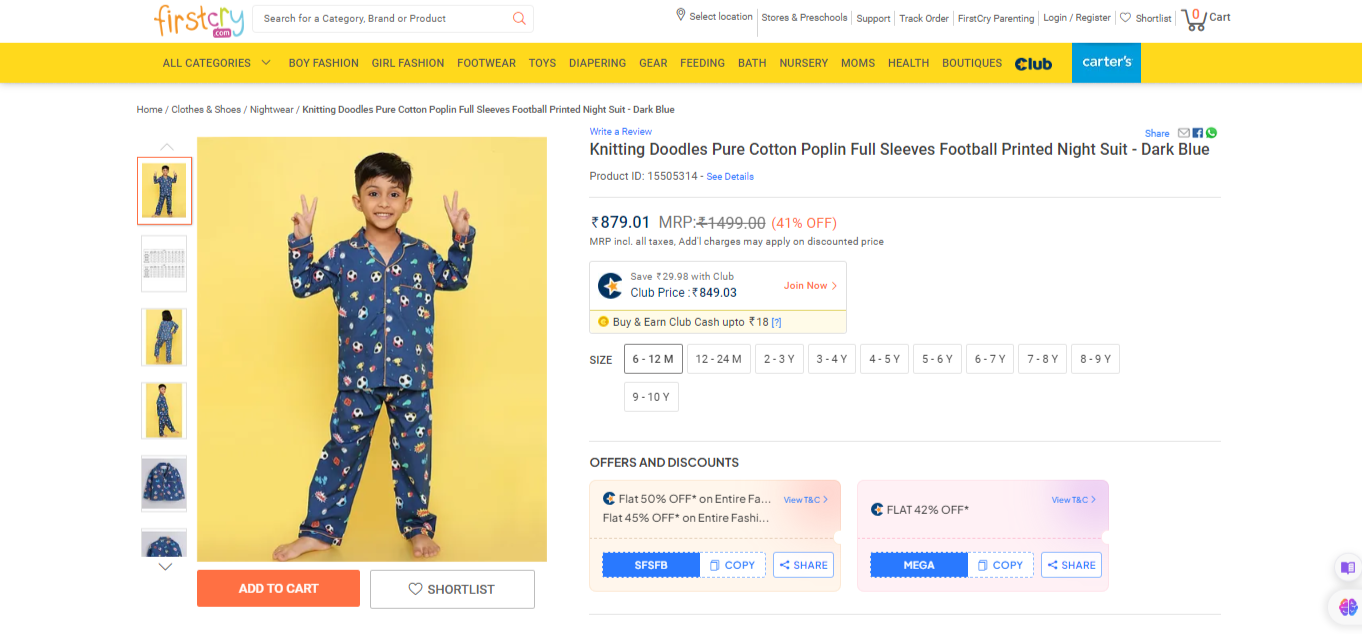Image resolution: width=1362 pixels, height=639 pixels.
Task: Copy the SFSFB coupon code
Action: (733, 565)
